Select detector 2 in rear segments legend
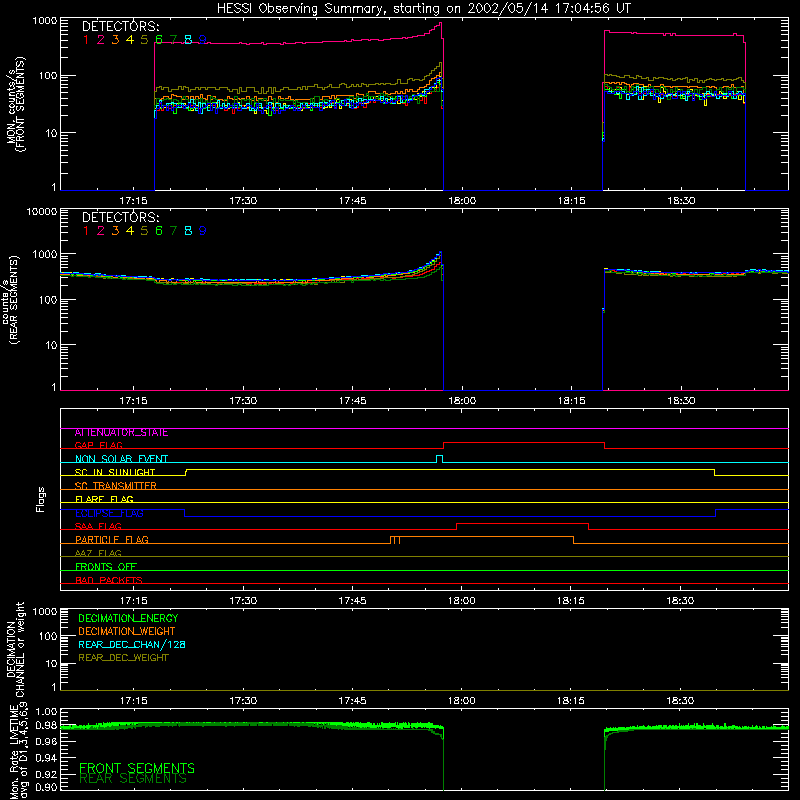Screen dimensions: 800x800 (101, 231)
